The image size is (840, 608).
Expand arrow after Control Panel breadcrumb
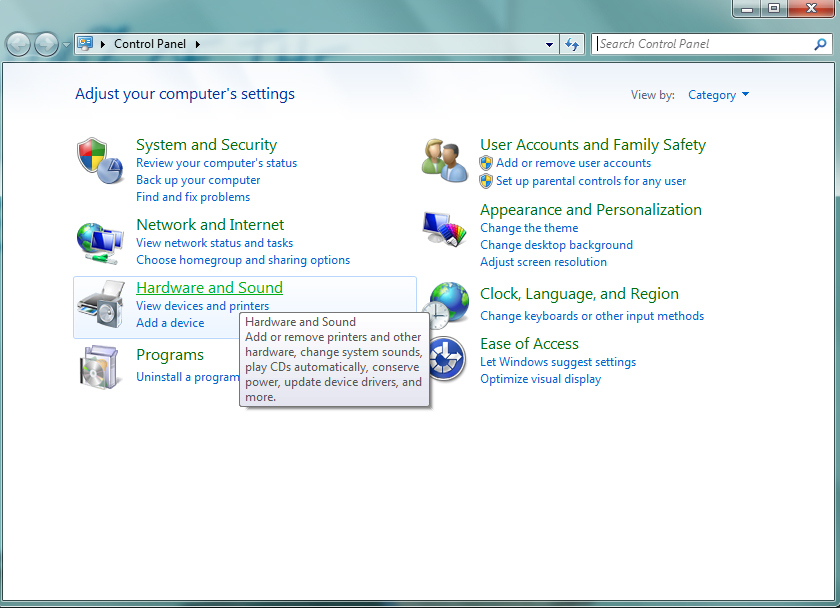[198, 44]
